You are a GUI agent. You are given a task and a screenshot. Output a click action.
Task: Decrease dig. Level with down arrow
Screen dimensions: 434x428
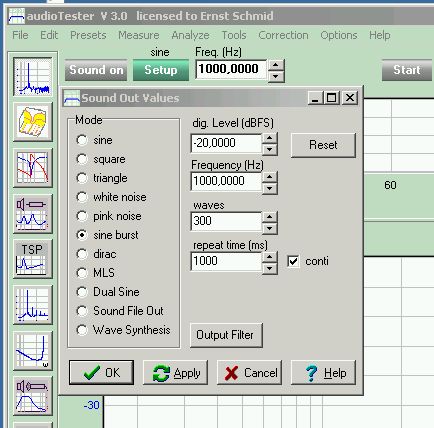click(270, 149)
